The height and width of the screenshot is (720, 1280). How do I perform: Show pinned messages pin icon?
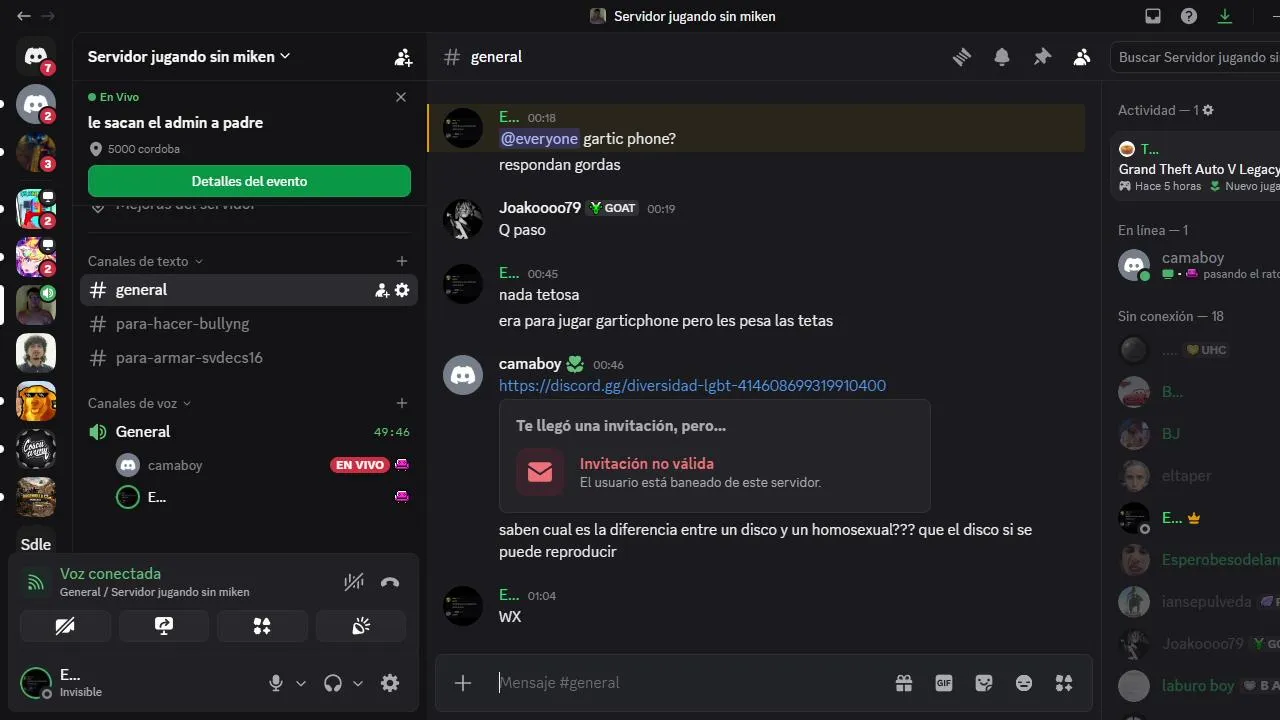pyautogui.click(x=1042, y=57)
